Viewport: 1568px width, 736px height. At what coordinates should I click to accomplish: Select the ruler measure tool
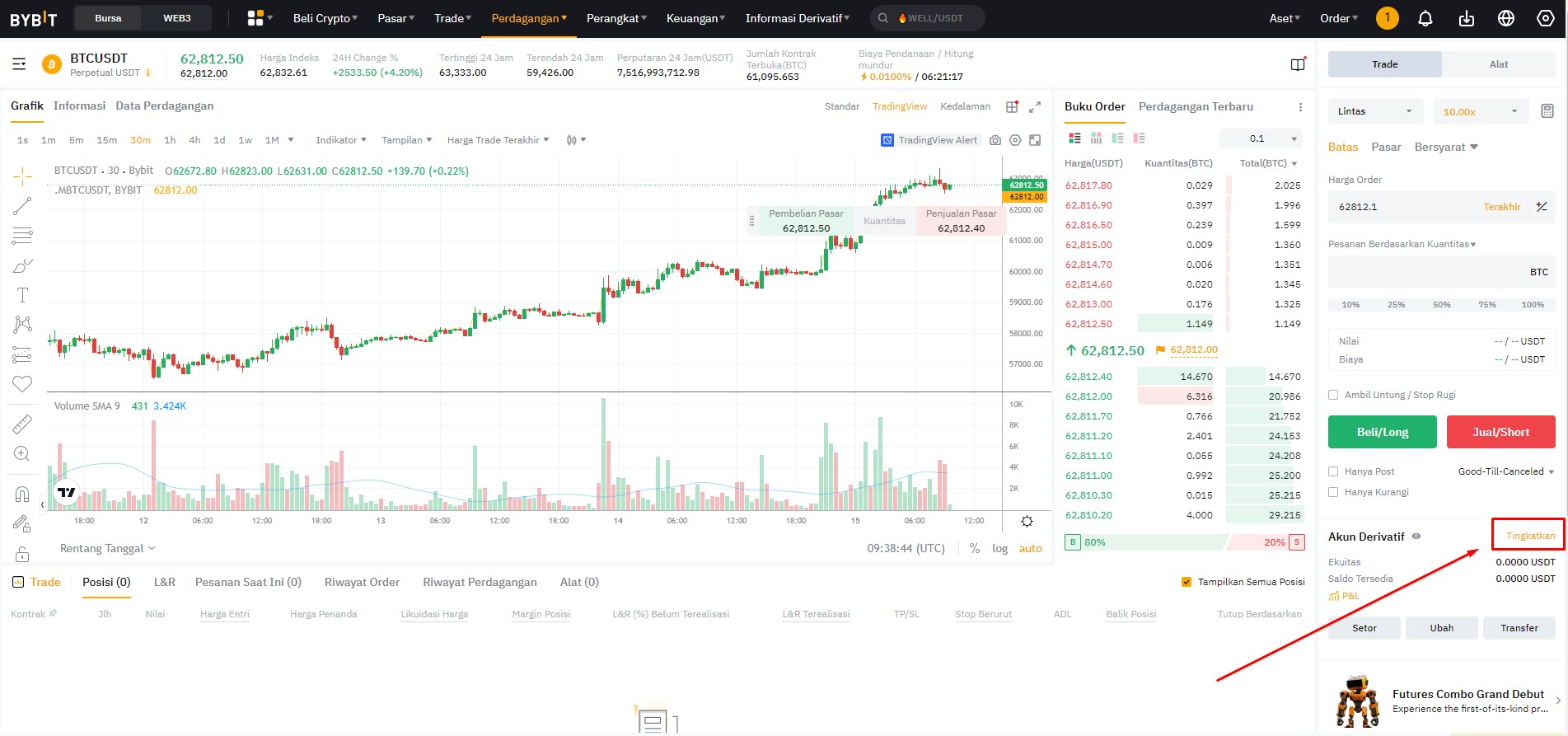pos(22,424)
